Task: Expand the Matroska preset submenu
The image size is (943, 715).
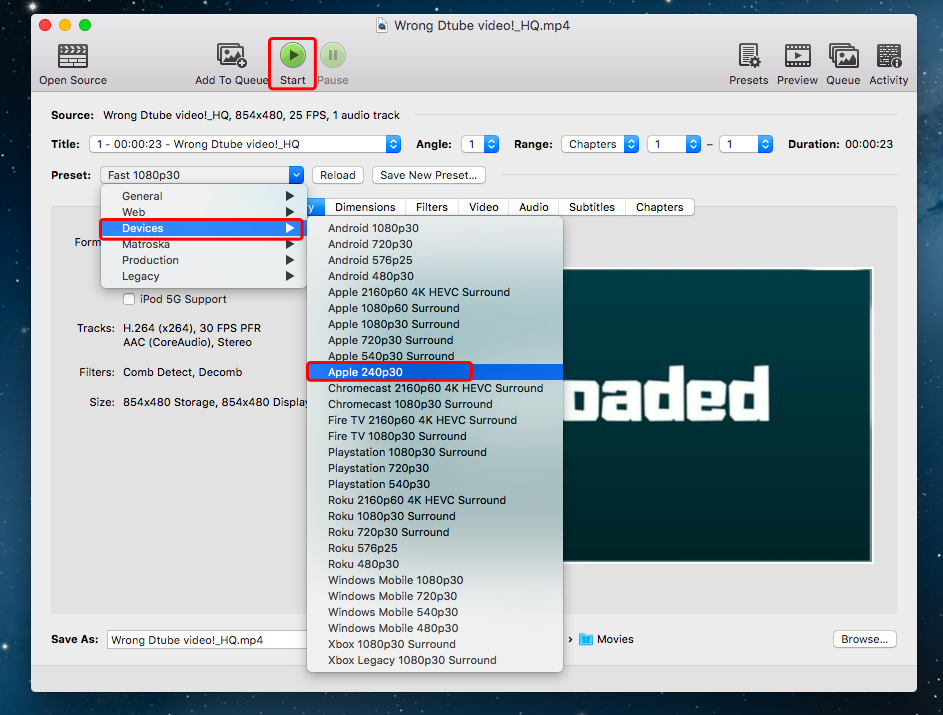Action: (x=203, y=244)
